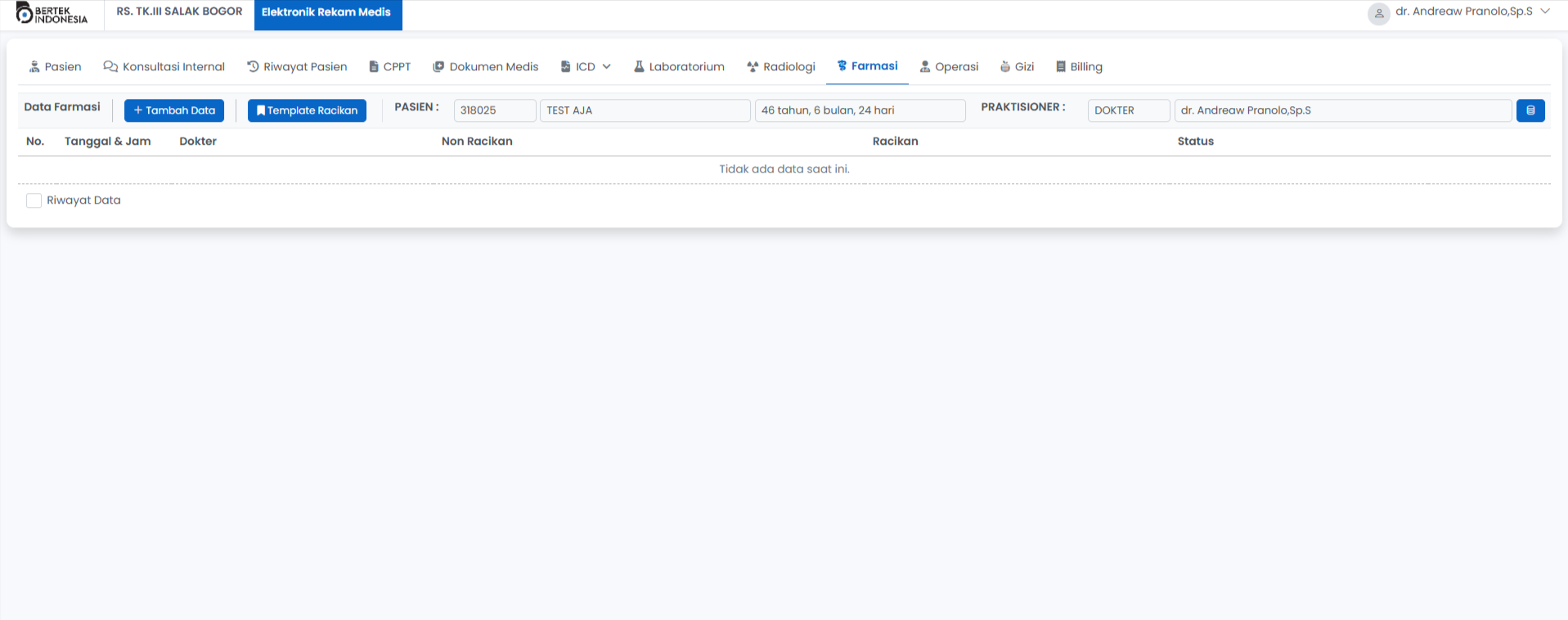
Task: Click the Tambah Data button
Action: click(x=174, y=110)
